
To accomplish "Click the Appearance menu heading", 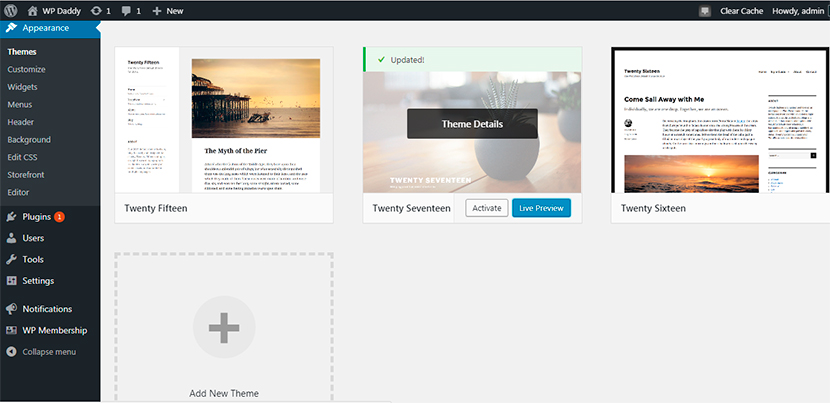I will 46,28.
